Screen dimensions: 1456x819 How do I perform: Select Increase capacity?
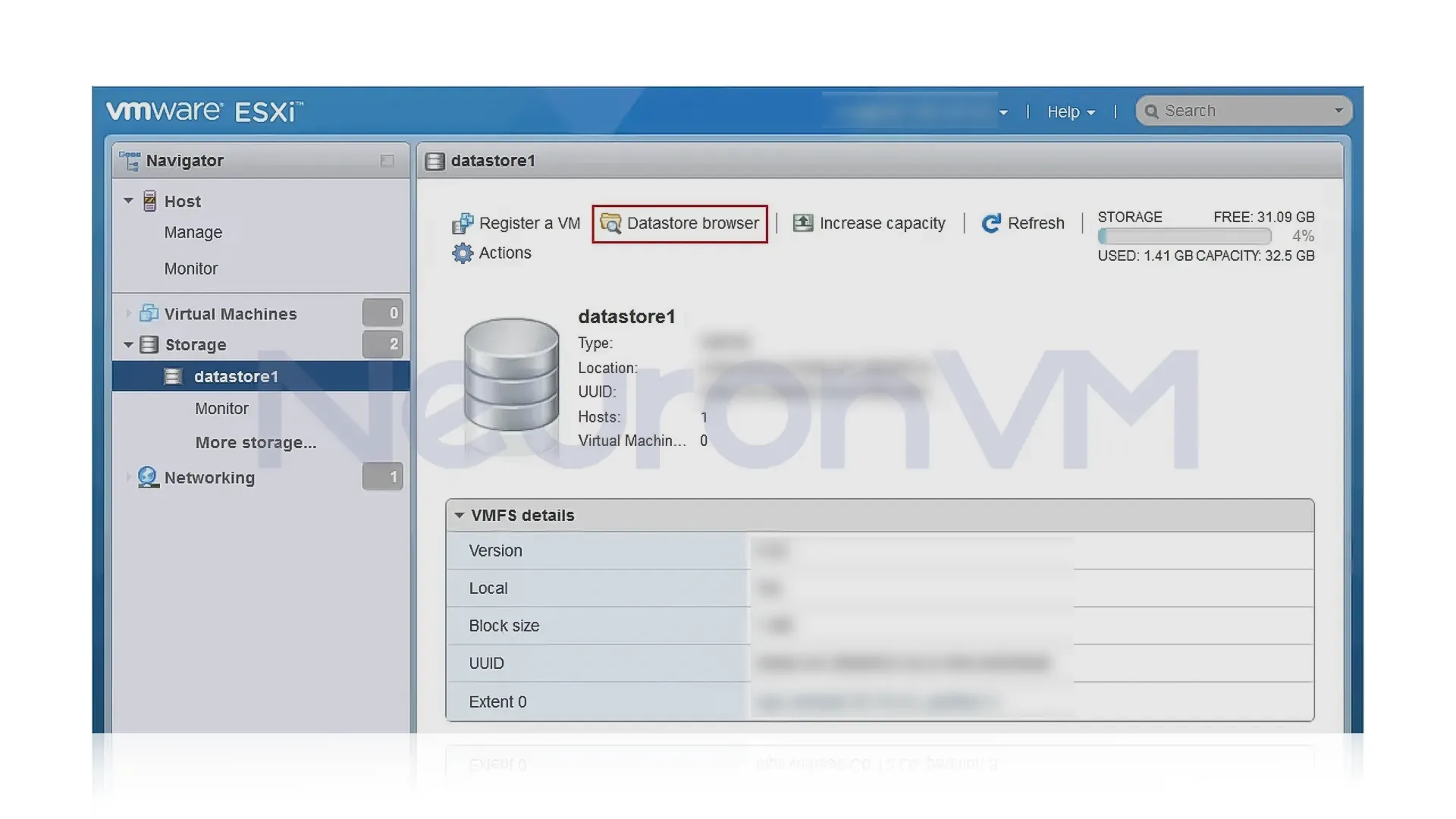pyautogui.click(x=869, y=224)
